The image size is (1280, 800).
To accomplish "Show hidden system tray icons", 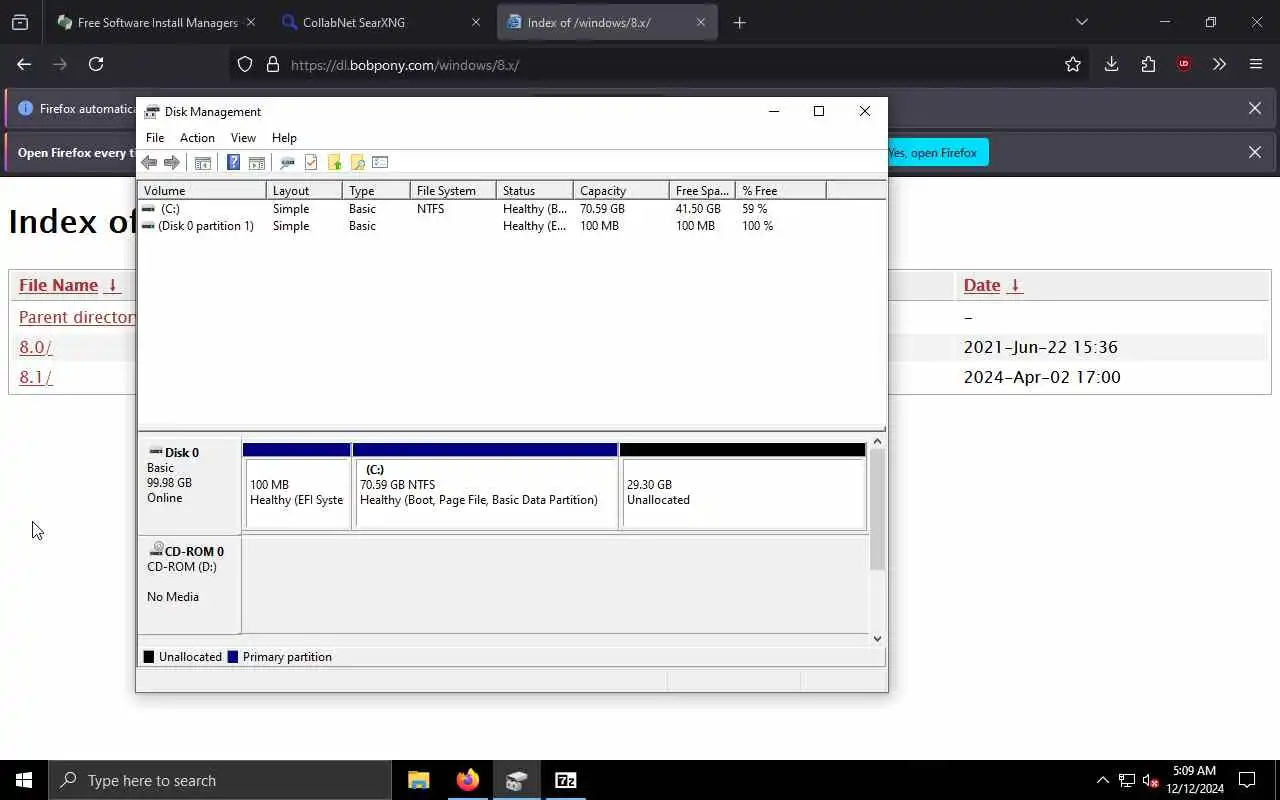I will [1103, 780].
